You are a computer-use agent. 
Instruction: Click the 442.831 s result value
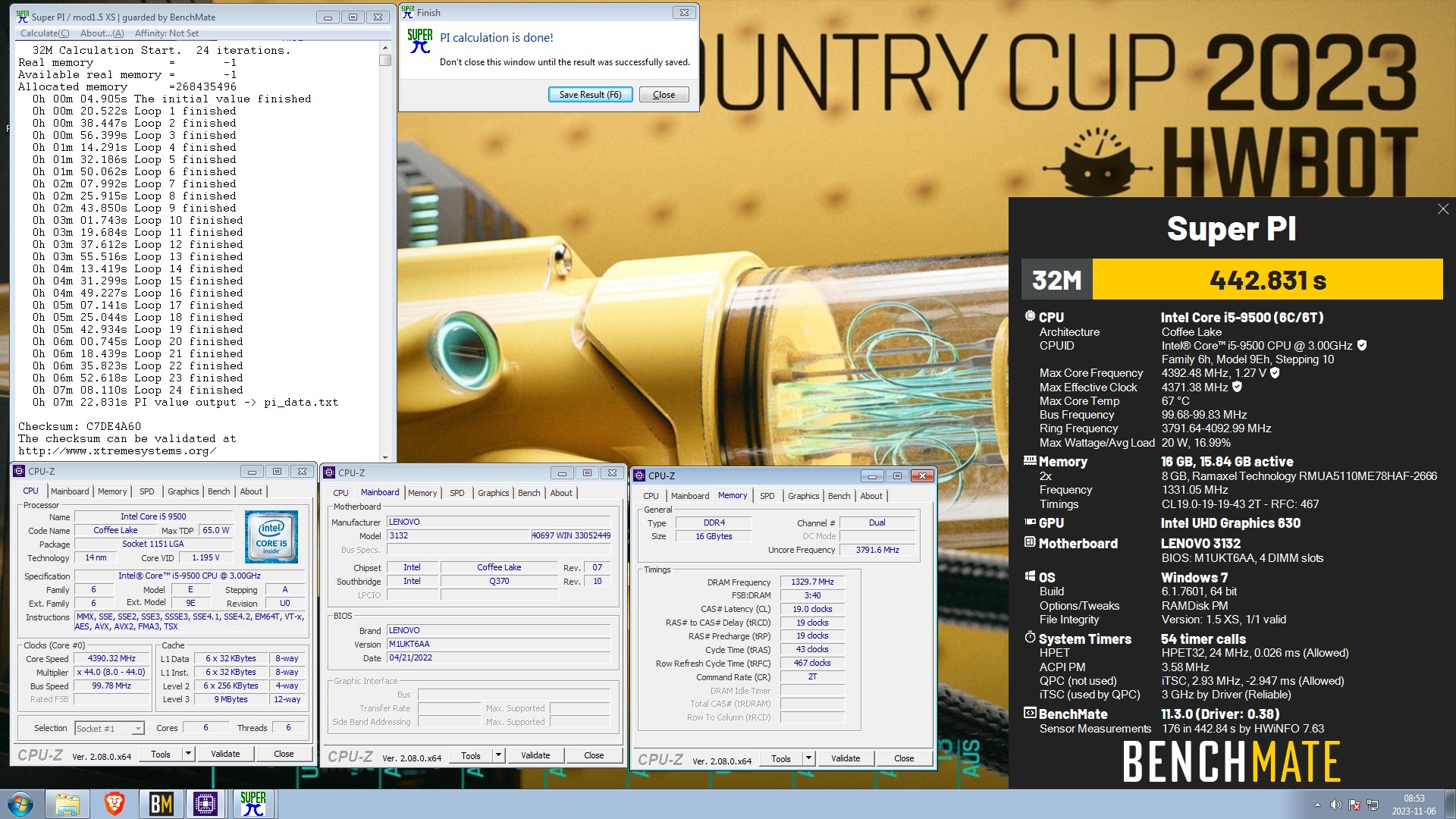(1268, 280)
